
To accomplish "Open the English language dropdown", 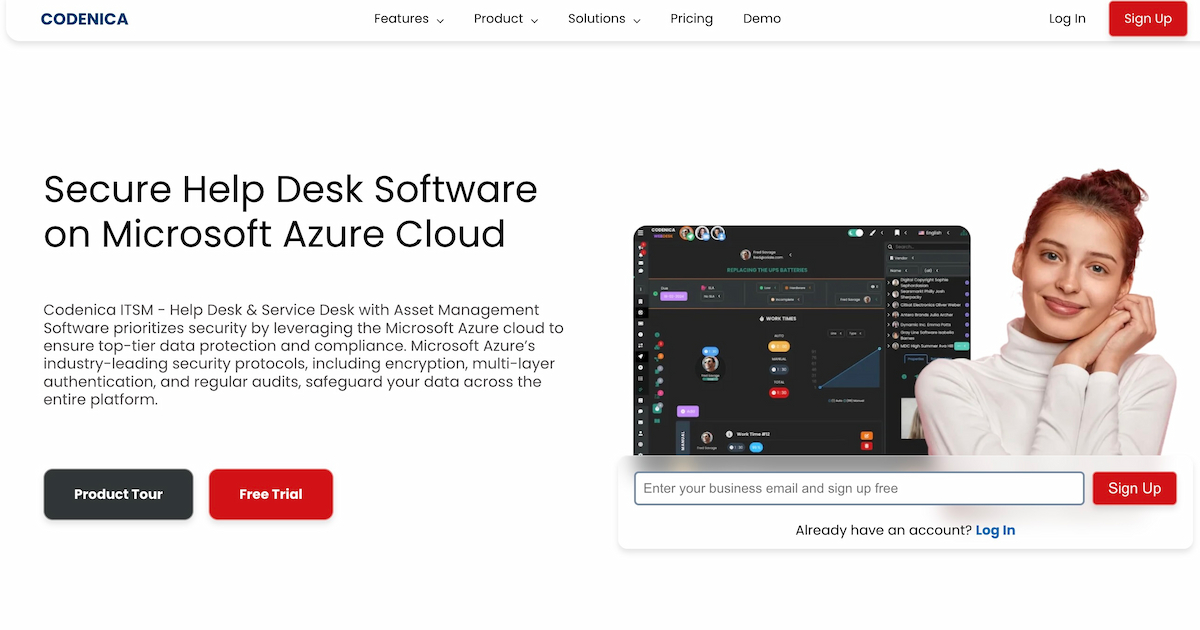I will click(932, 233).
